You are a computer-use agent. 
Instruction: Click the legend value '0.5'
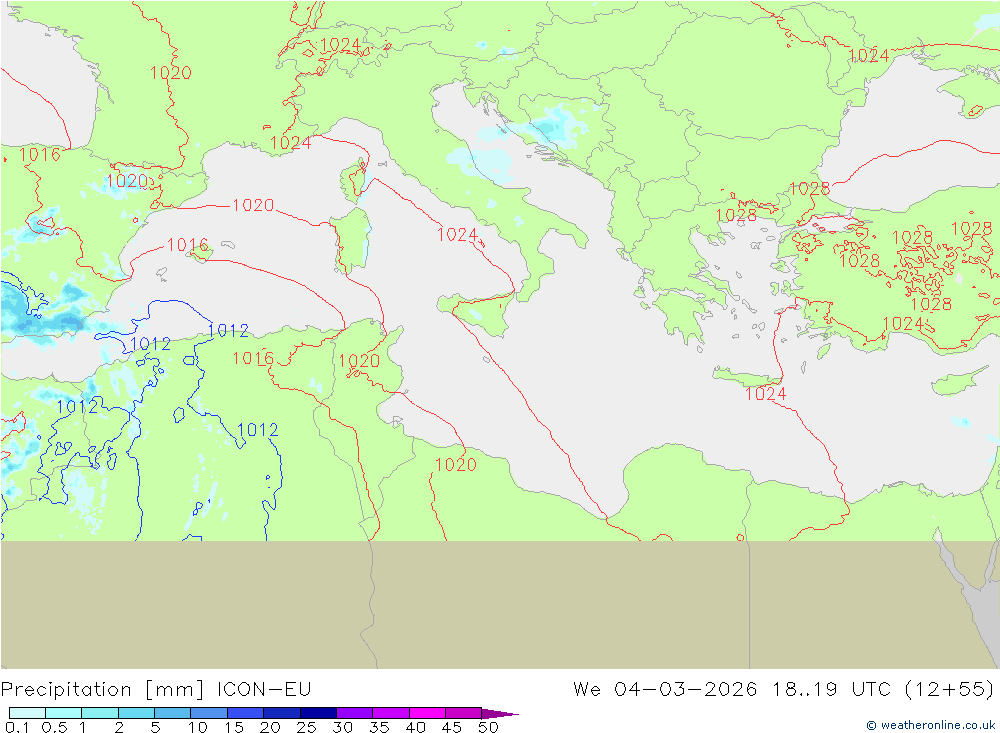[54, 727]
